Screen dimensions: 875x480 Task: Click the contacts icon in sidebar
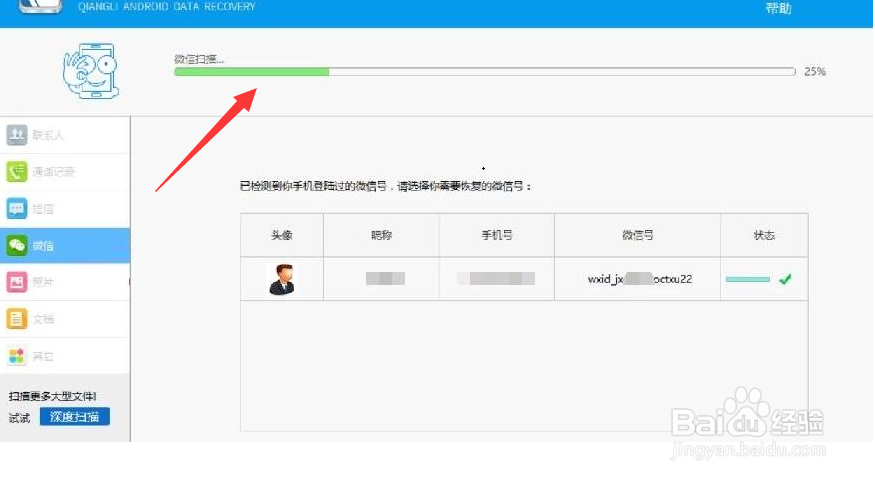click(17, 135)
